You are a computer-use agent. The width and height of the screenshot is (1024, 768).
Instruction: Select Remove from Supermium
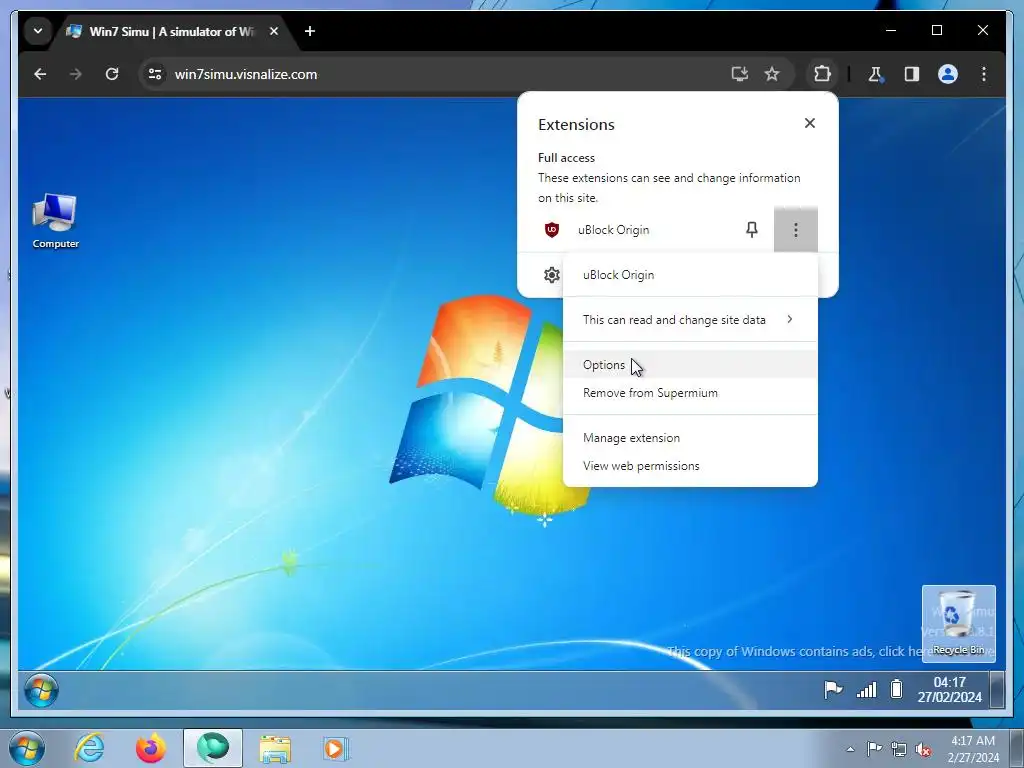690,392
